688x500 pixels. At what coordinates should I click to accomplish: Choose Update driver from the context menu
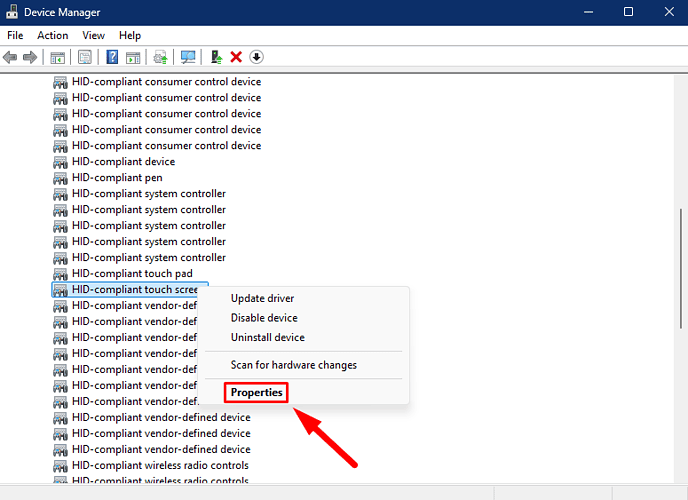262,298
